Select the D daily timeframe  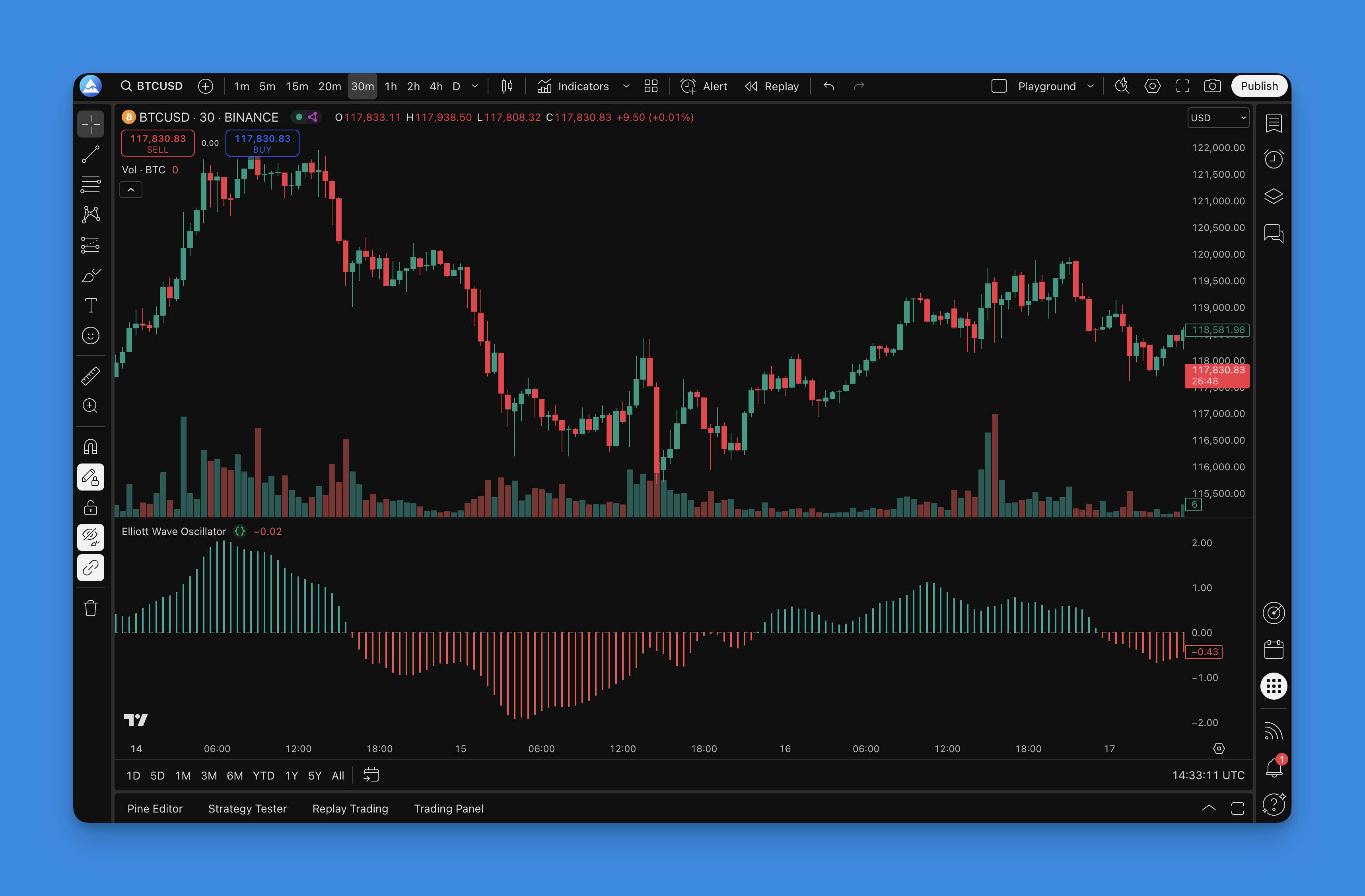[457, 86]
